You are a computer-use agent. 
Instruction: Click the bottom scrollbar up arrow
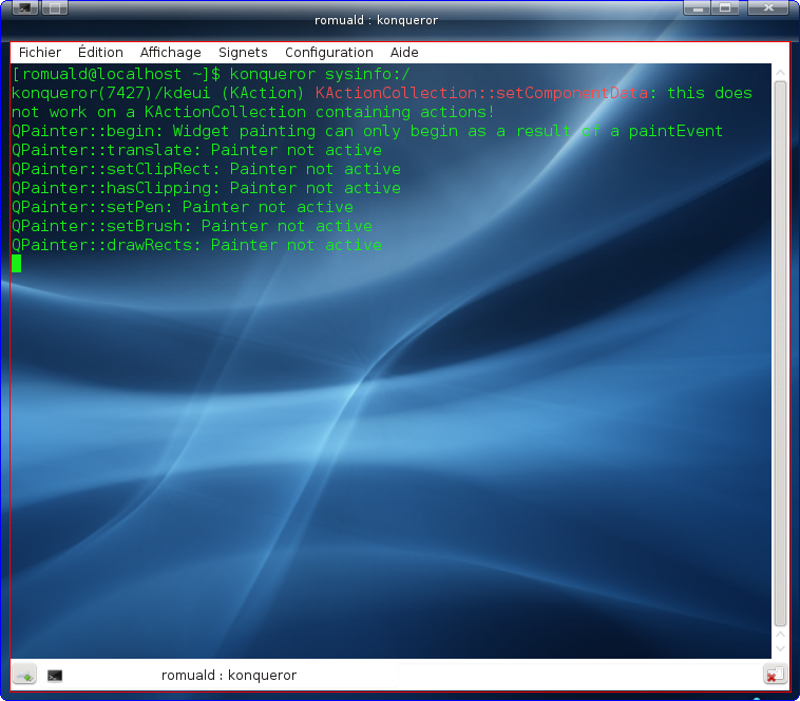pyautogui.click(x=780, y=634)
